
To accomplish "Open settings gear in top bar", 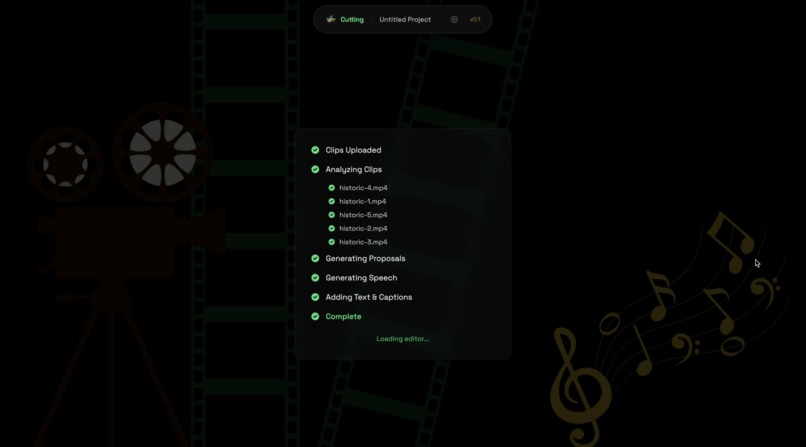I will click(x=454, y=20).
